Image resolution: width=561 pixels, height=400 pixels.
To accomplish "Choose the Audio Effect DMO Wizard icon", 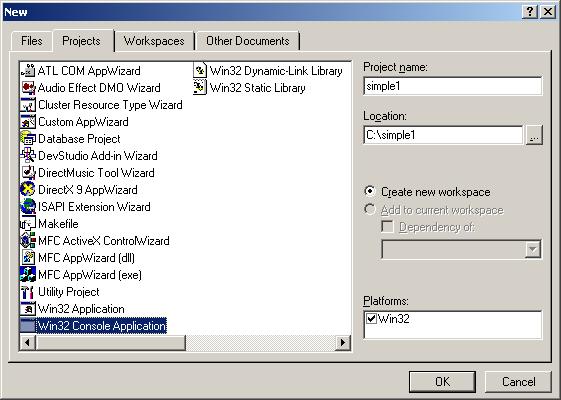I will click(28, 88).
